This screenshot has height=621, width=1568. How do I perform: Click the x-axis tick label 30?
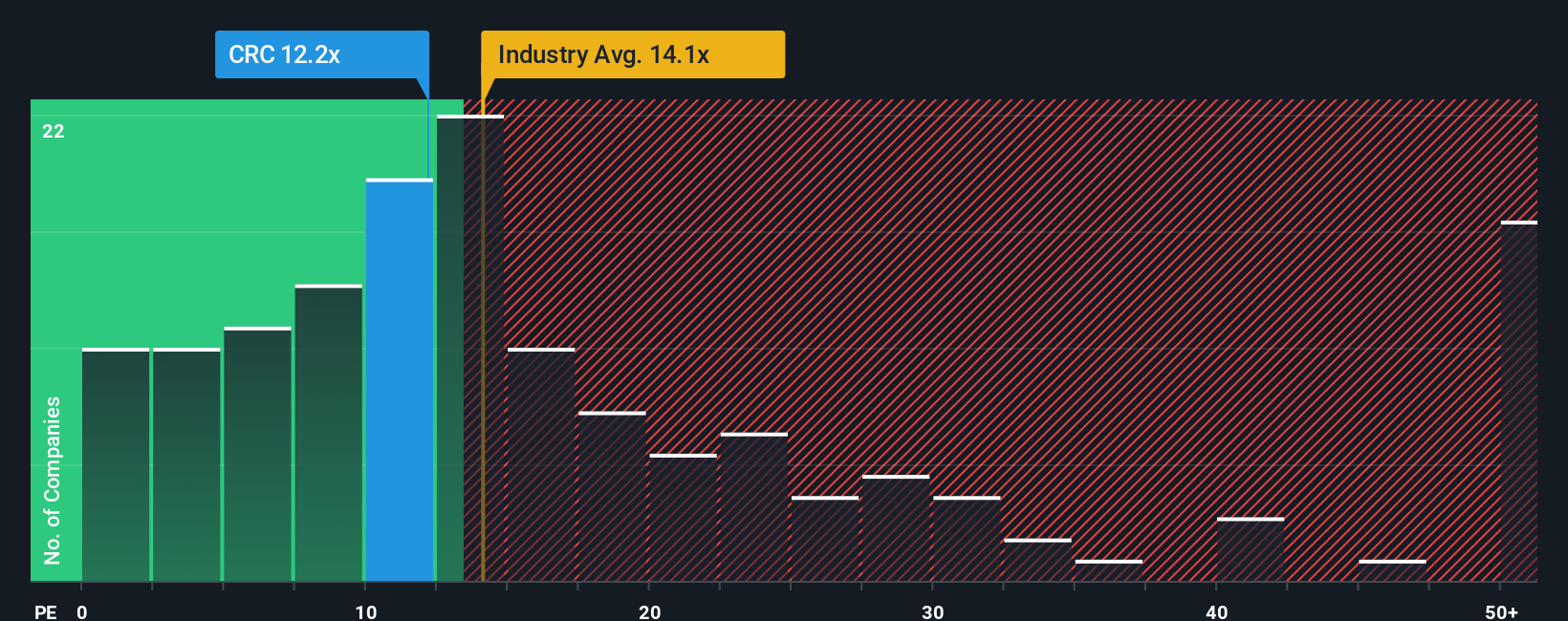click(933, 611)
